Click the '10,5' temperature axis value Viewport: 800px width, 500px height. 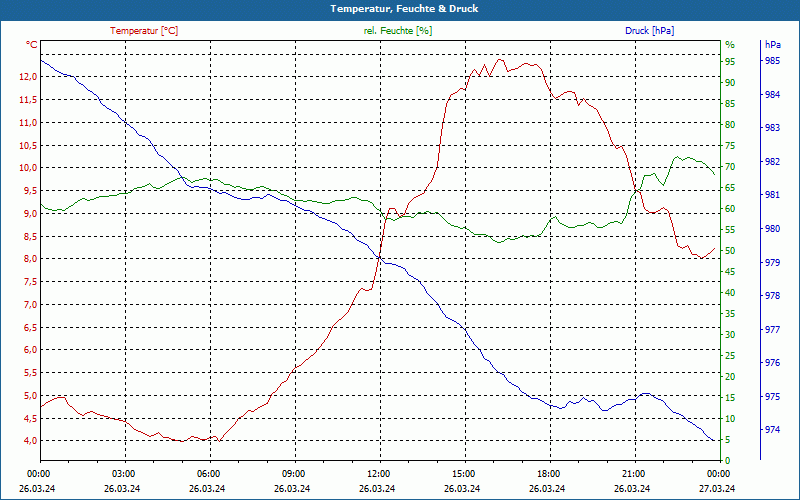coord(28,145)
